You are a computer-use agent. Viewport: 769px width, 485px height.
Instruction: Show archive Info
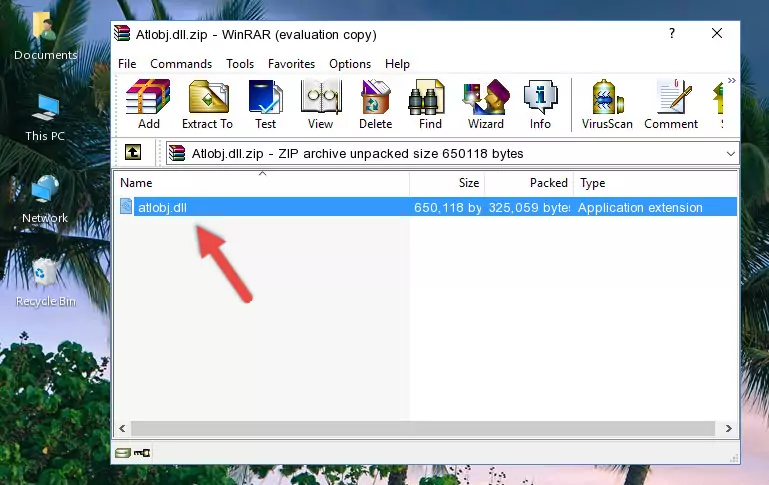[540, 104]
